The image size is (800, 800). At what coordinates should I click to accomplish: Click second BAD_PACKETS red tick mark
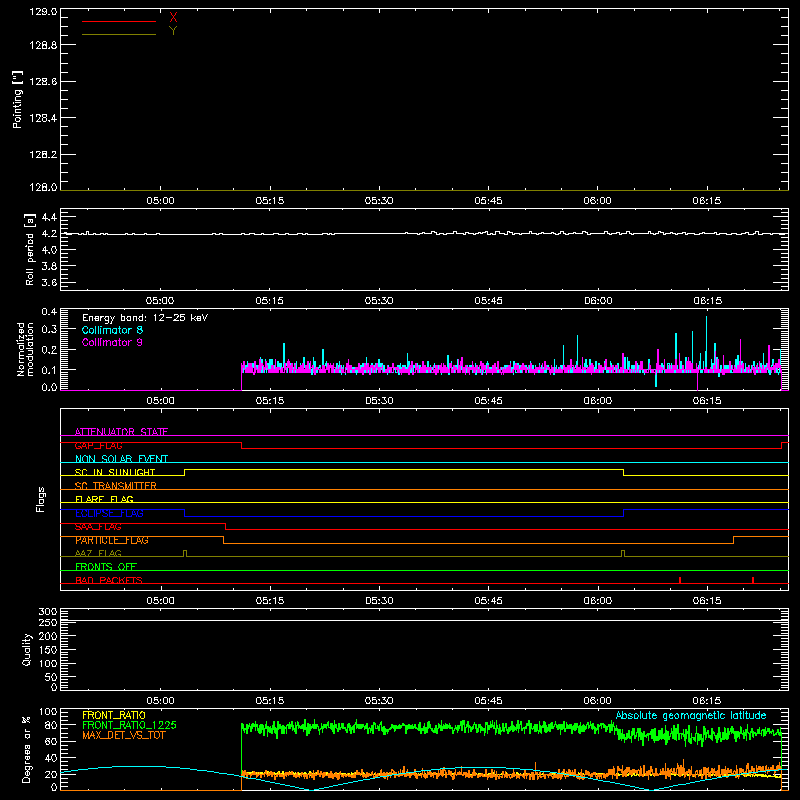coord(753,580)
